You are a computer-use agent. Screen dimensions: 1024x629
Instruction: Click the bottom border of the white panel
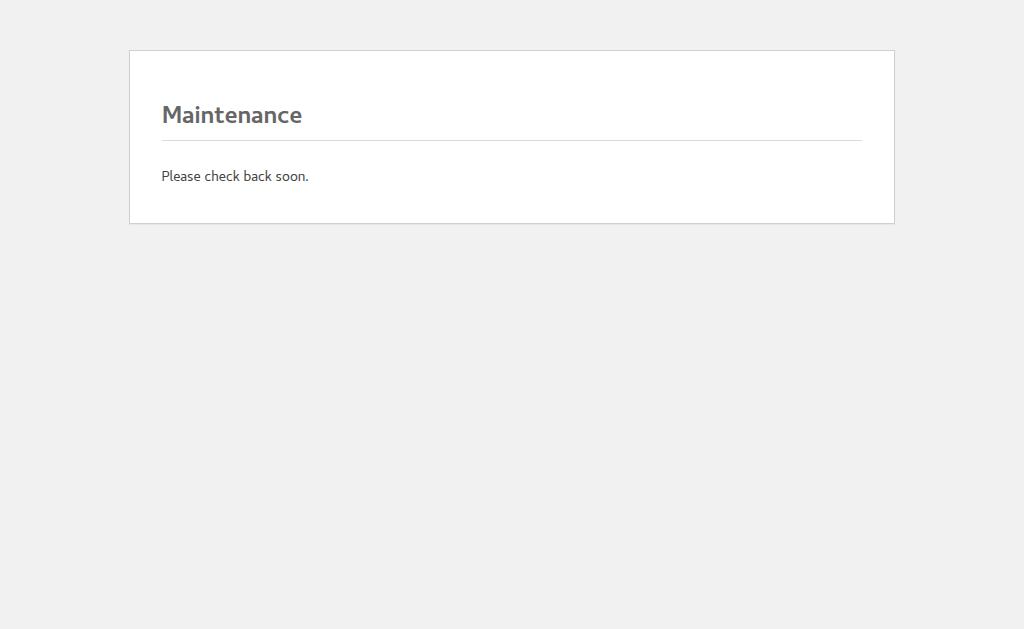pos(512,223)
